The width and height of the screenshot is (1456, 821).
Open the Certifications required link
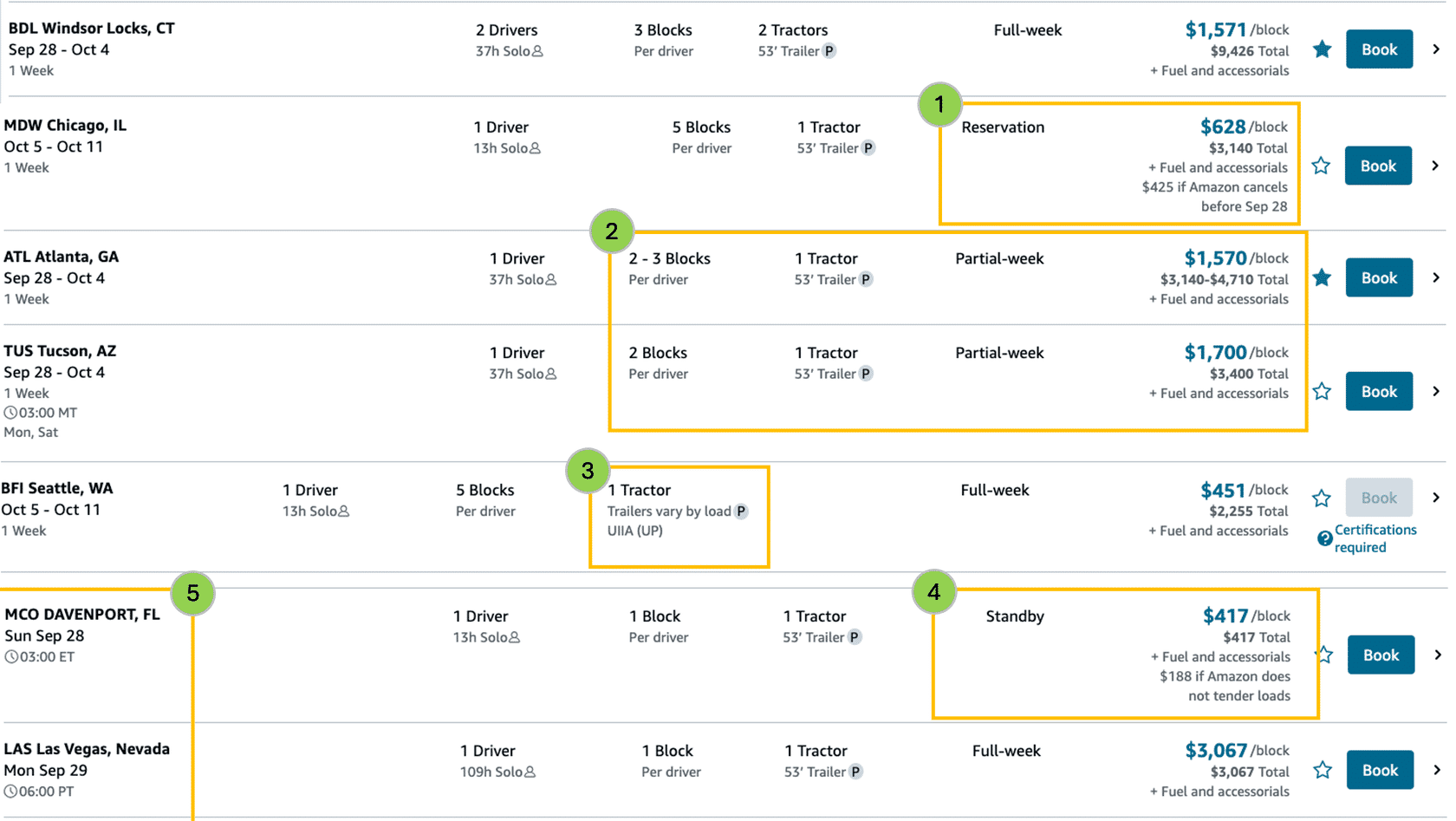1375,538
